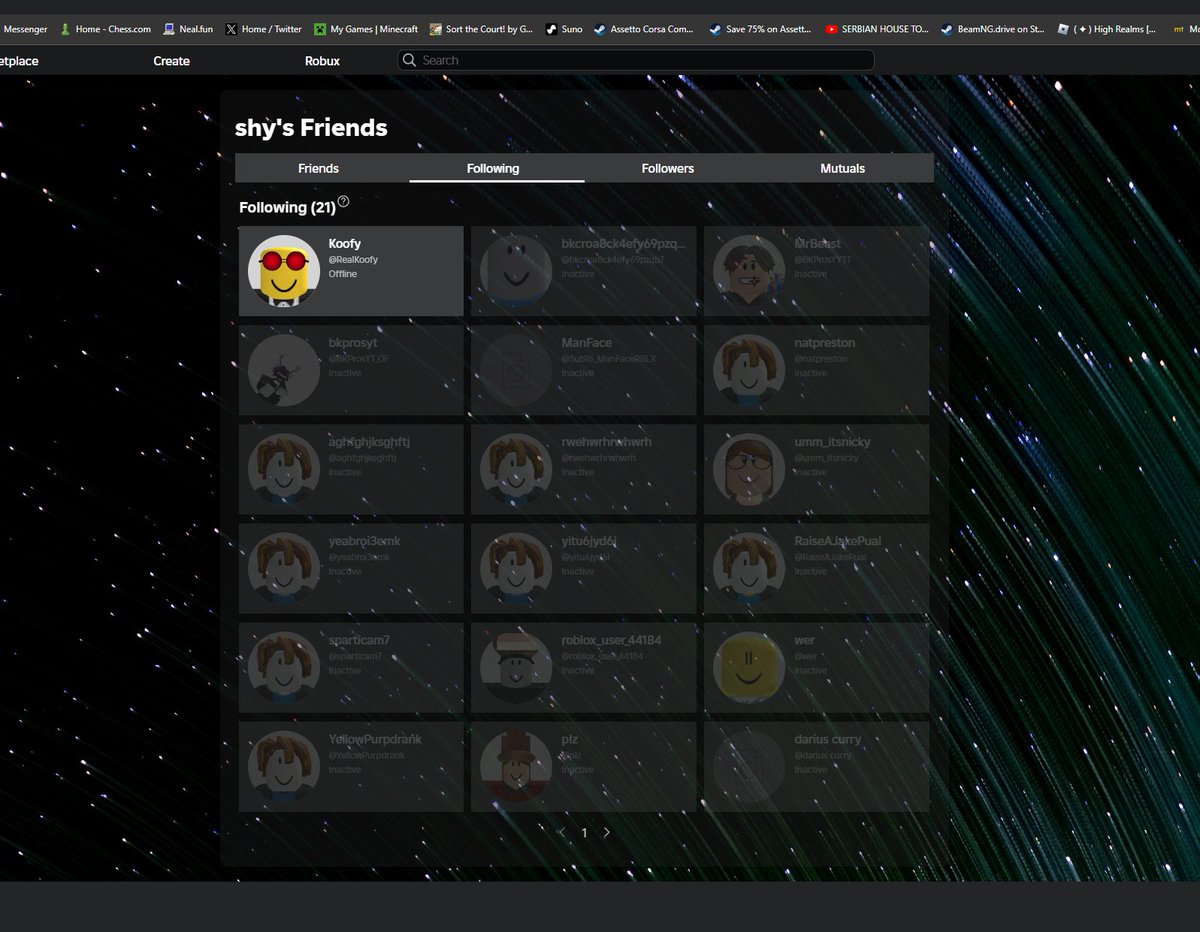
Task: Open the Neal.fun bookmark
Action: click(x=188, y=29)
